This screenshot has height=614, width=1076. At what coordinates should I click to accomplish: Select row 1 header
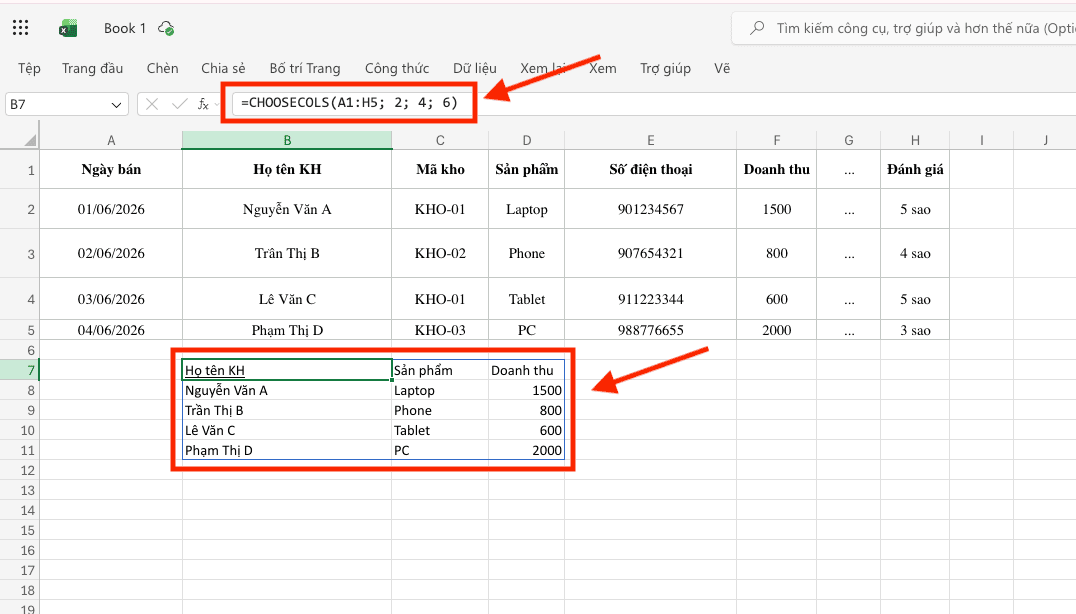pos(20,169)
